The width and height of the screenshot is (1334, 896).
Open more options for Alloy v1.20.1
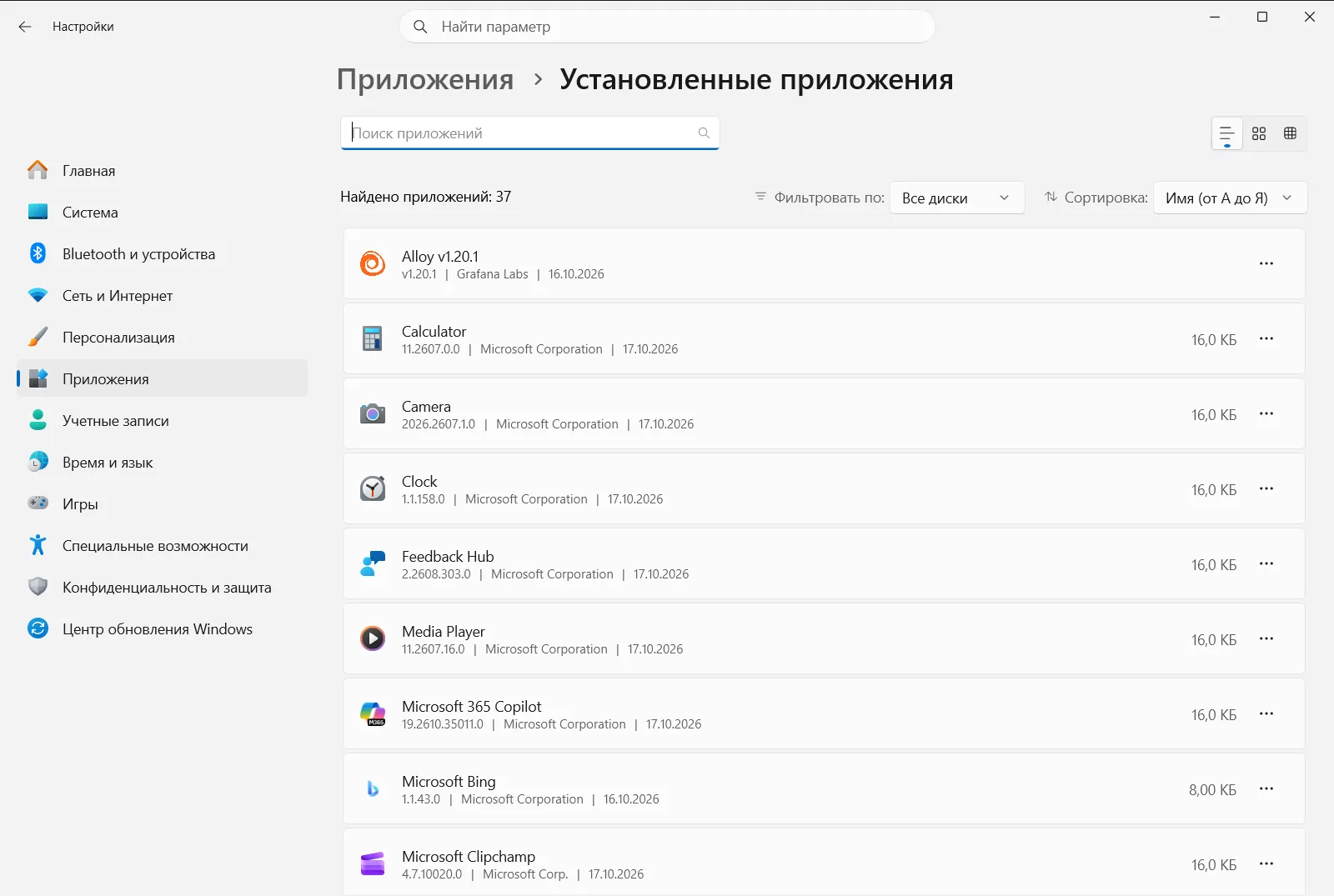[1266, 263]
